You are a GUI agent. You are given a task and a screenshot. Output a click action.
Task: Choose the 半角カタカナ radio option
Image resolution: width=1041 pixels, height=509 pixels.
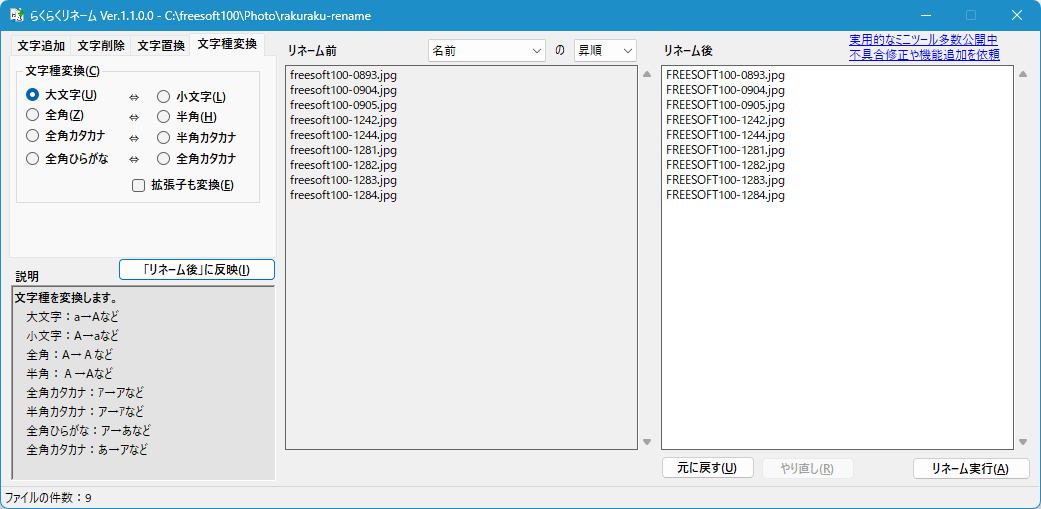click(164, 137)
